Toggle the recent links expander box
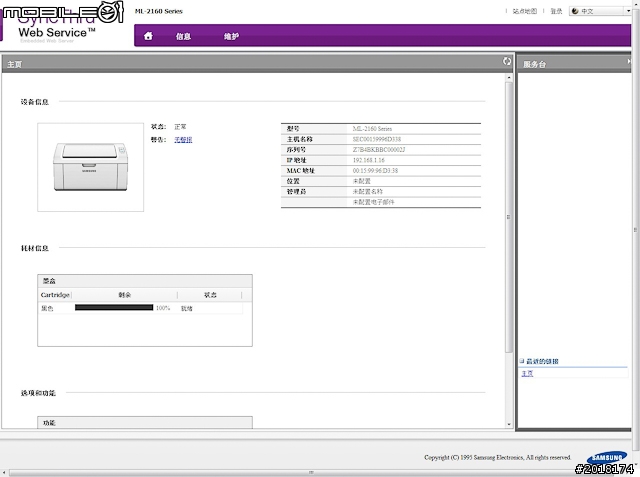640x477 pixels. click(522, 361)
